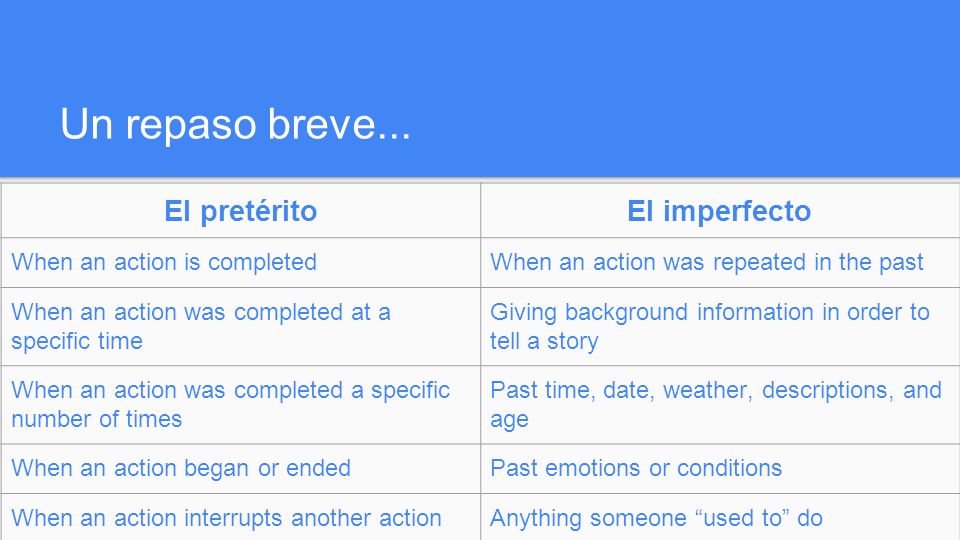Select the El pretérito column header

241,211
